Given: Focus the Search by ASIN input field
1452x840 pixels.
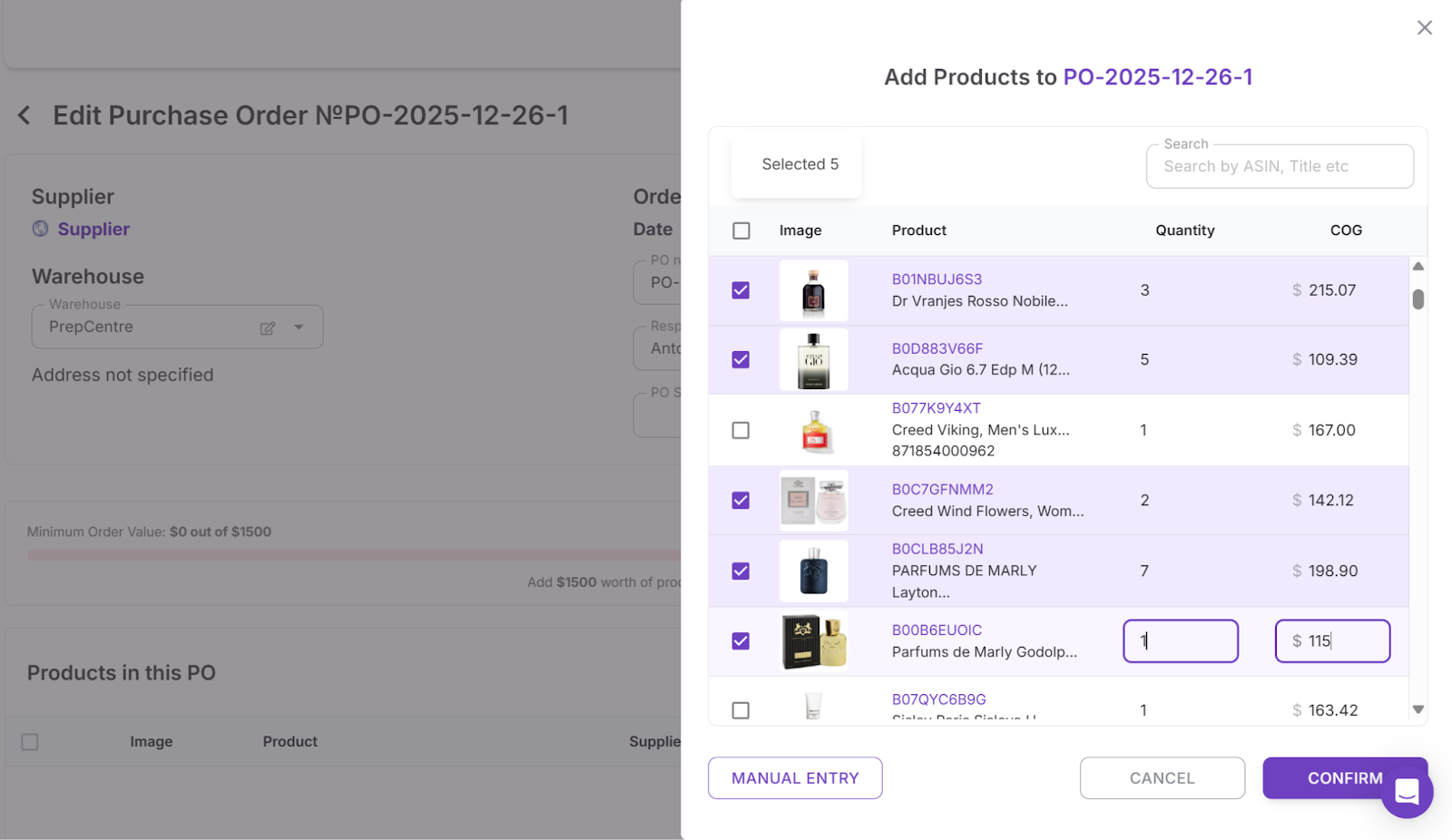Looking at the screenshot, I should (x=1279, y=167).
